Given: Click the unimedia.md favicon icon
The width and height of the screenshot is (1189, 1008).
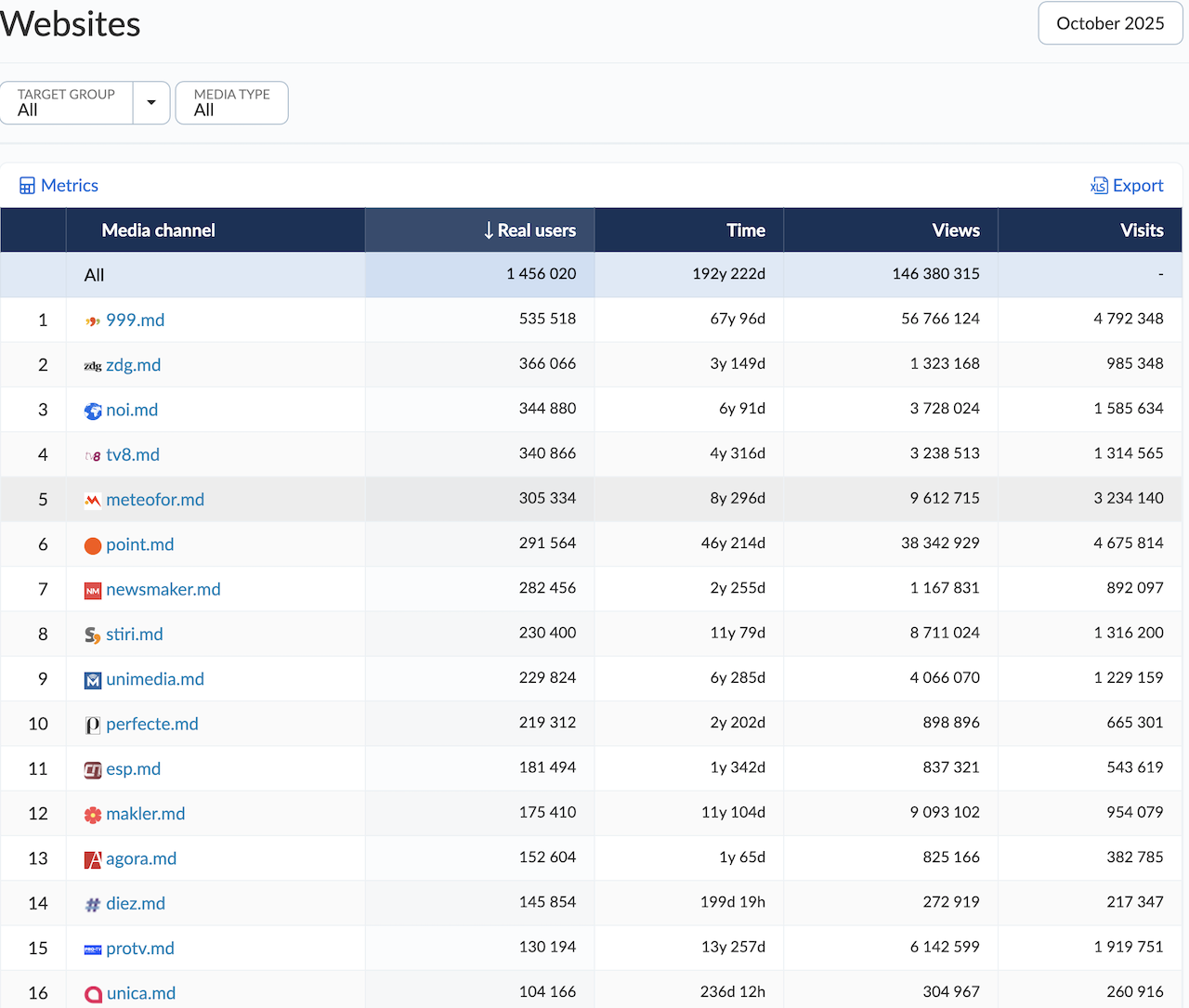Looking at the screenshot, I should click(93, 680).
